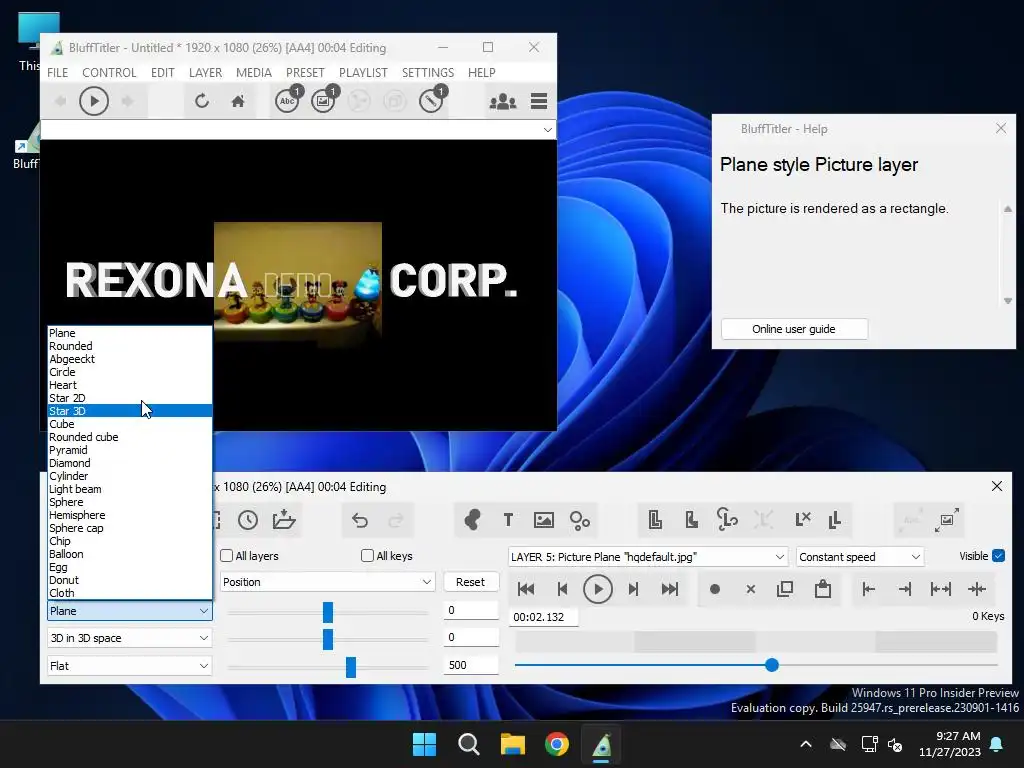Image resolution: width=1024 pixels, height=768 pixels.
Task: Expand the text box dropdown below main toolbar
Action: coord(547,130)
